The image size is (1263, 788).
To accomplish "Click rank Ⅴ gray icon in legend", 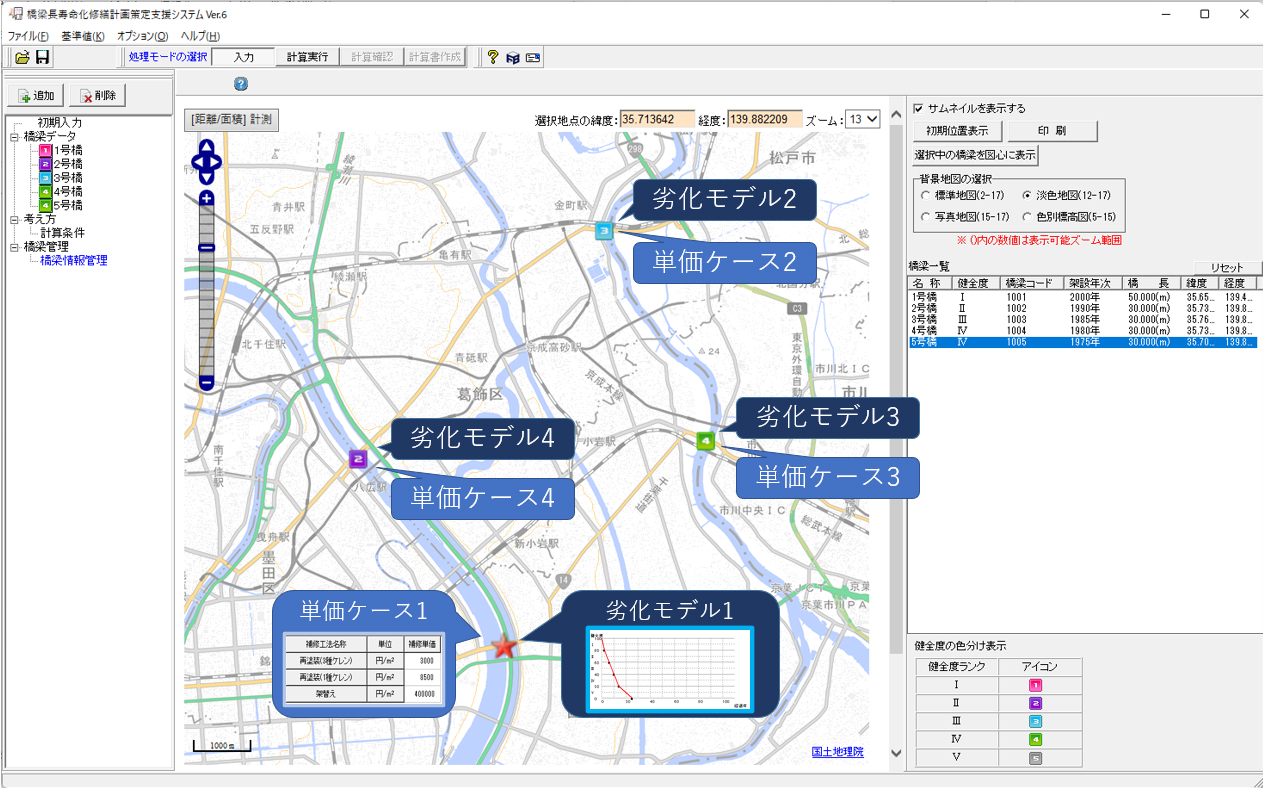I will 1036,758.
